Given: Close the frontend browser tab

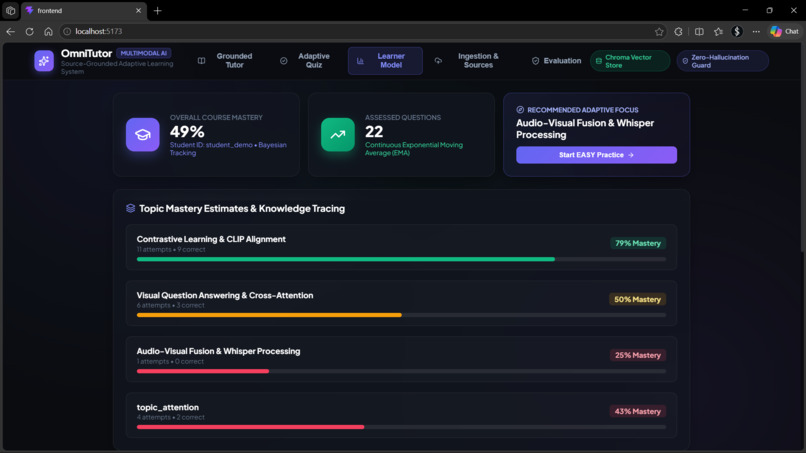Looking at the screenshot, I should (138, 10).
